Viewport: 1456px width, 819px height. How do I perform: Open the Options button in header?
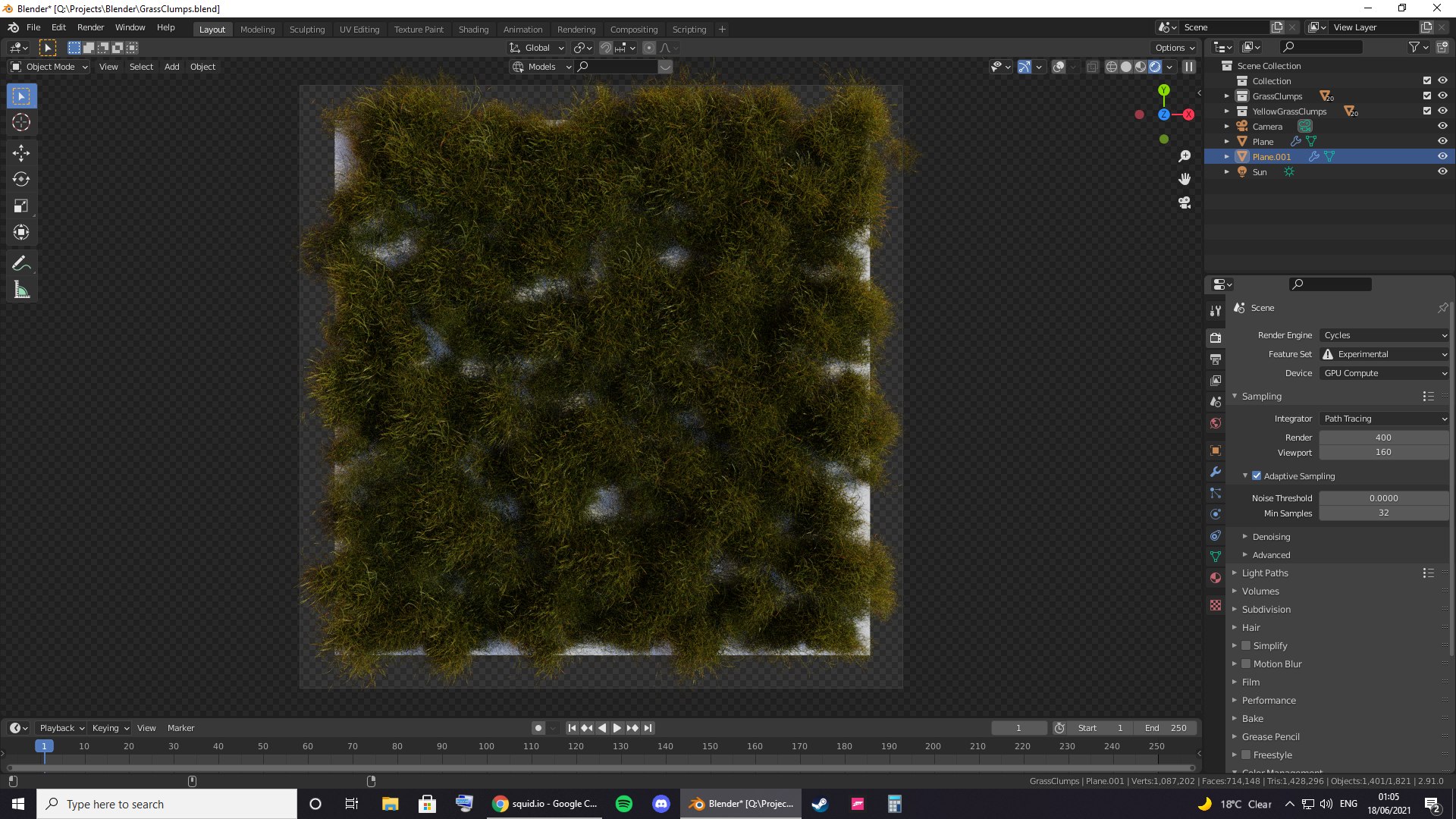tap(1175, 48)
